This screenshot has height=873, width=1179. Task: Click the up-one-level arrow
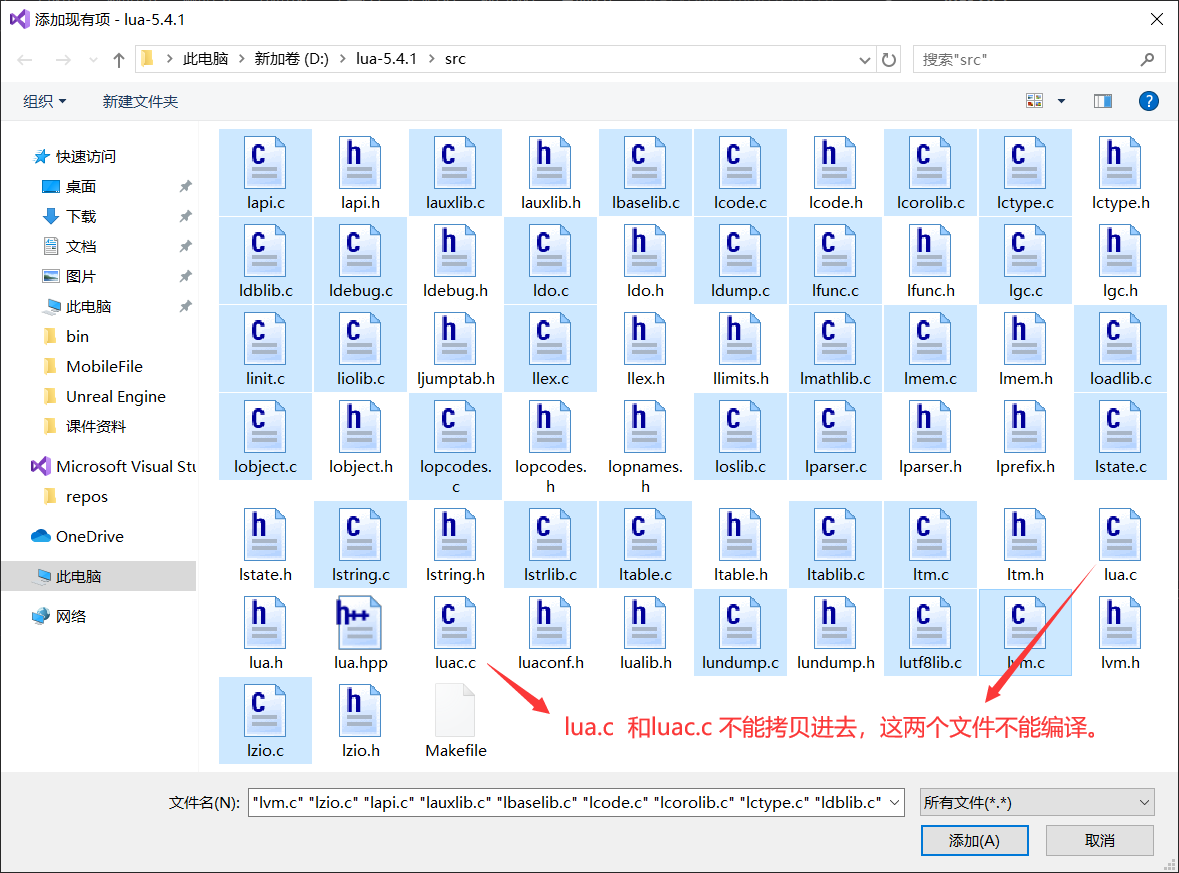[118, 59]
